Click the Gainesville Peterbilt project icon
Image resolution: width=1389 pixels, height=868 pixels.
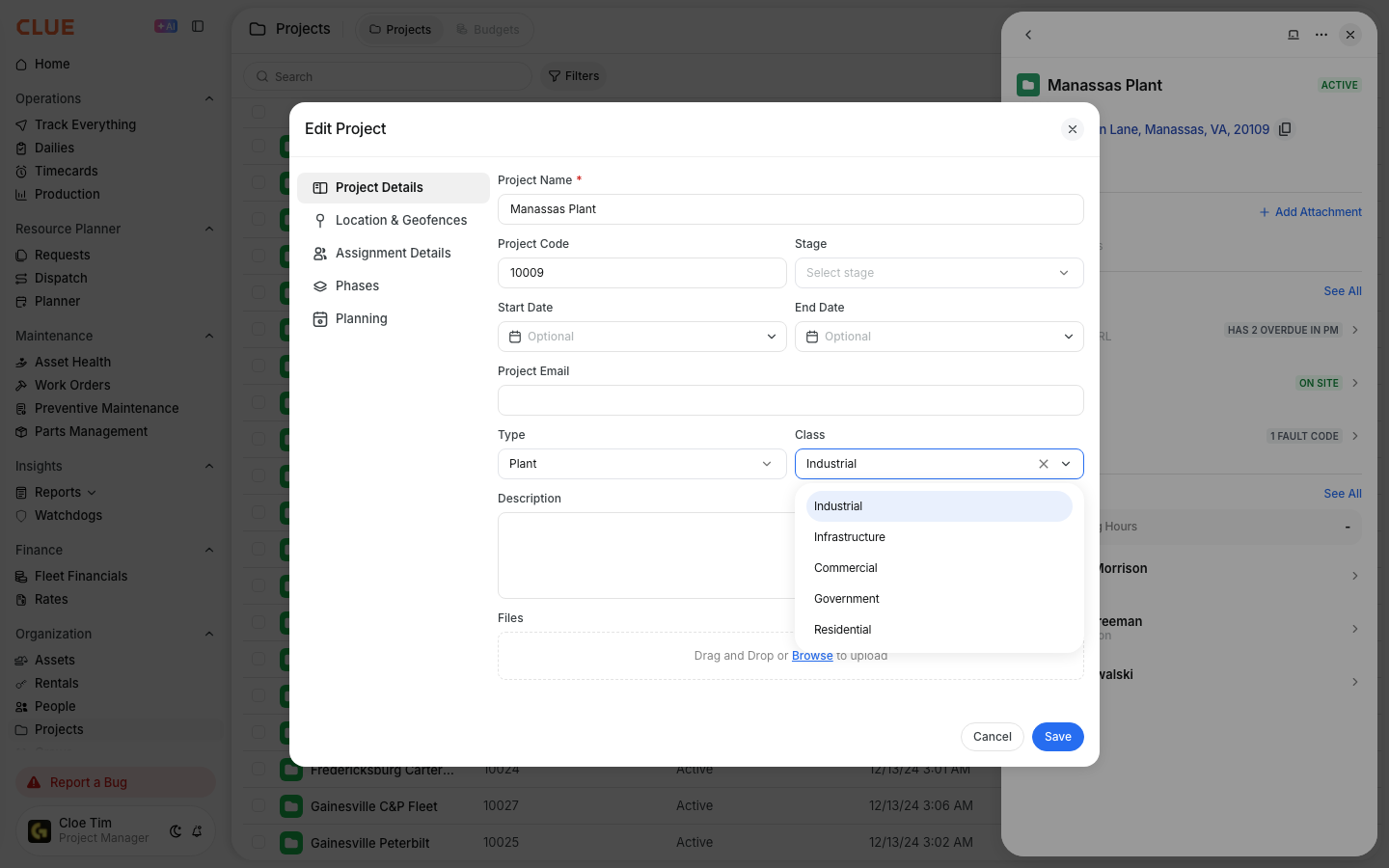click(x=290, y=843)
